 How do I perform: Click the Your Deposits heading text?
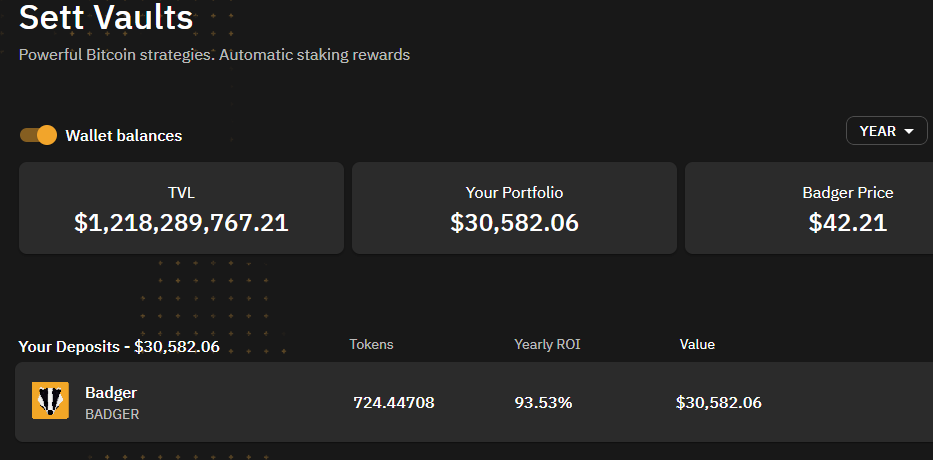(x=119, y=347)
